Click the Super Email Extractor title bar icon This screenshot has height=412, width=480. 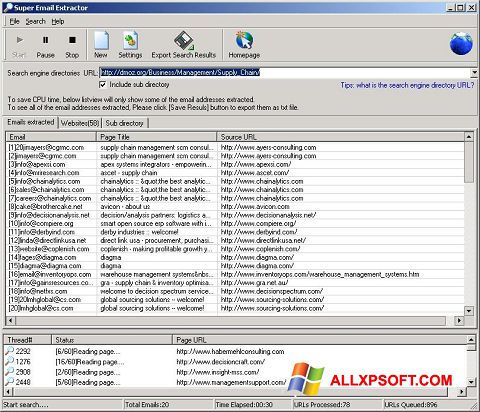pos(8,7)
